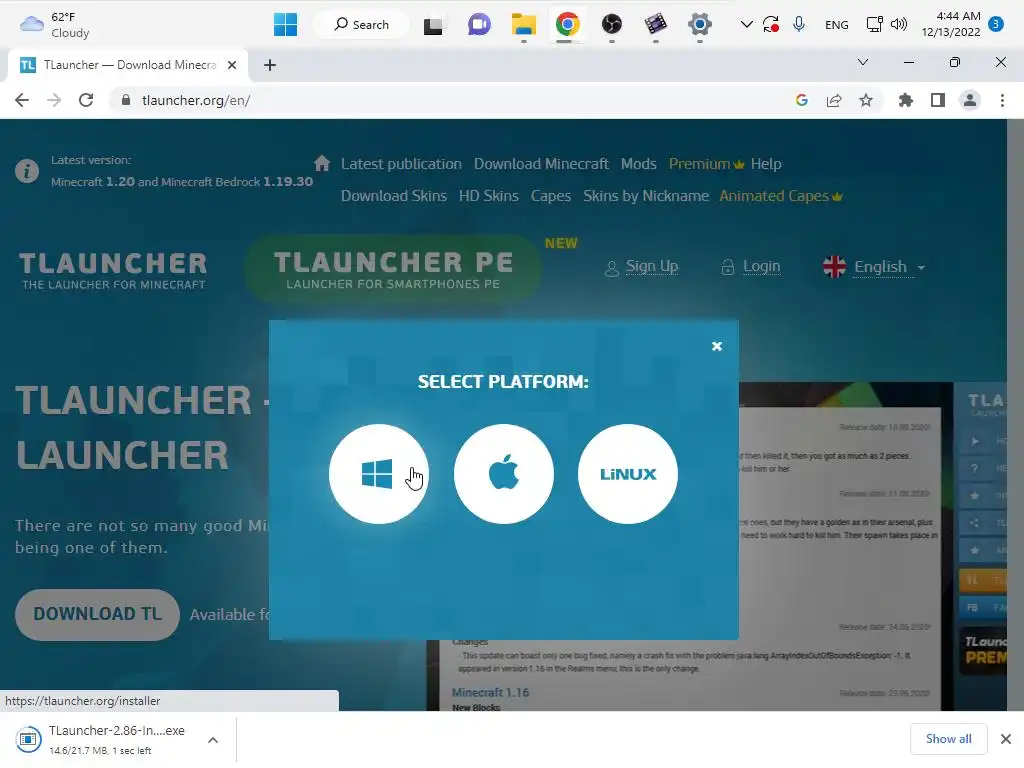Screen dimensions: 1024x768
Task: Open File Explorer from the taskbar
Action: [x=524, y=25]
